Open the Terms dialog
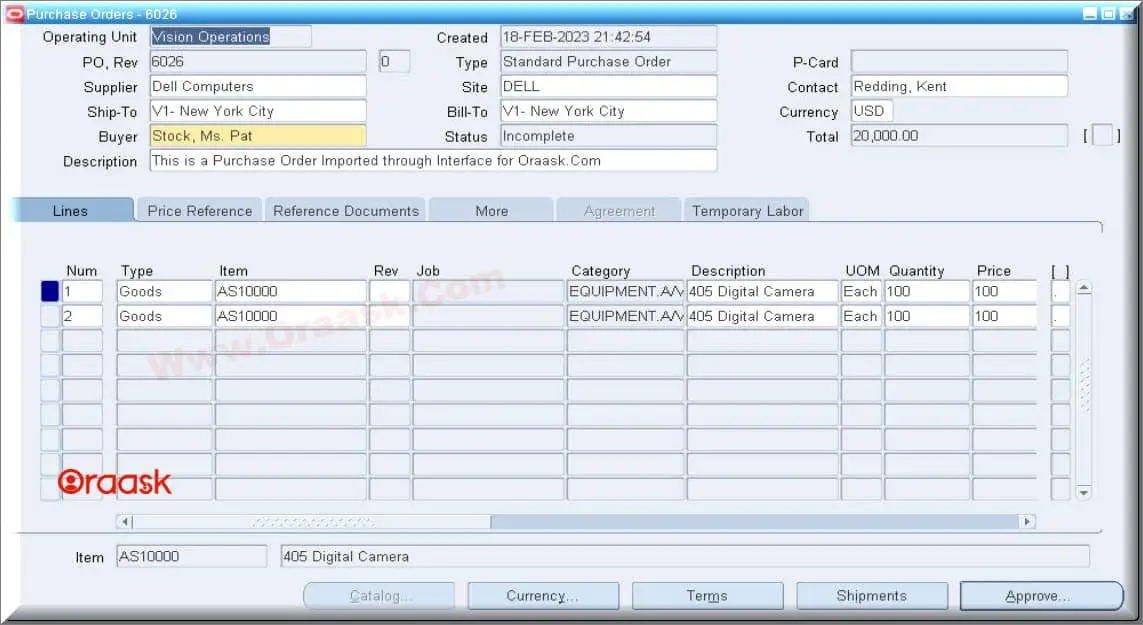 coord(707,595)
